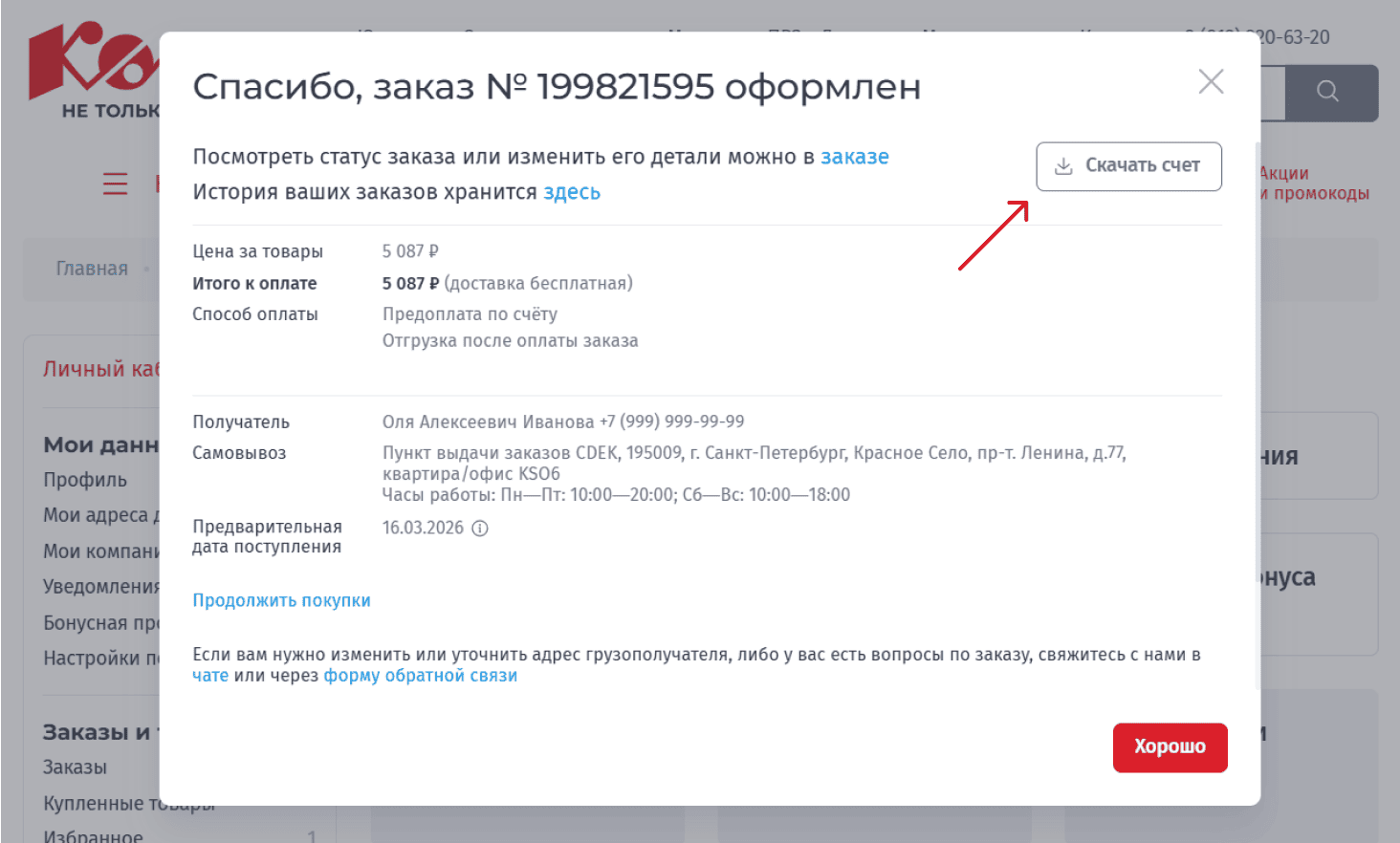Open Заказы in the sidebar
This screenshot has width=1400, height=843.
[x=75, y=767]
